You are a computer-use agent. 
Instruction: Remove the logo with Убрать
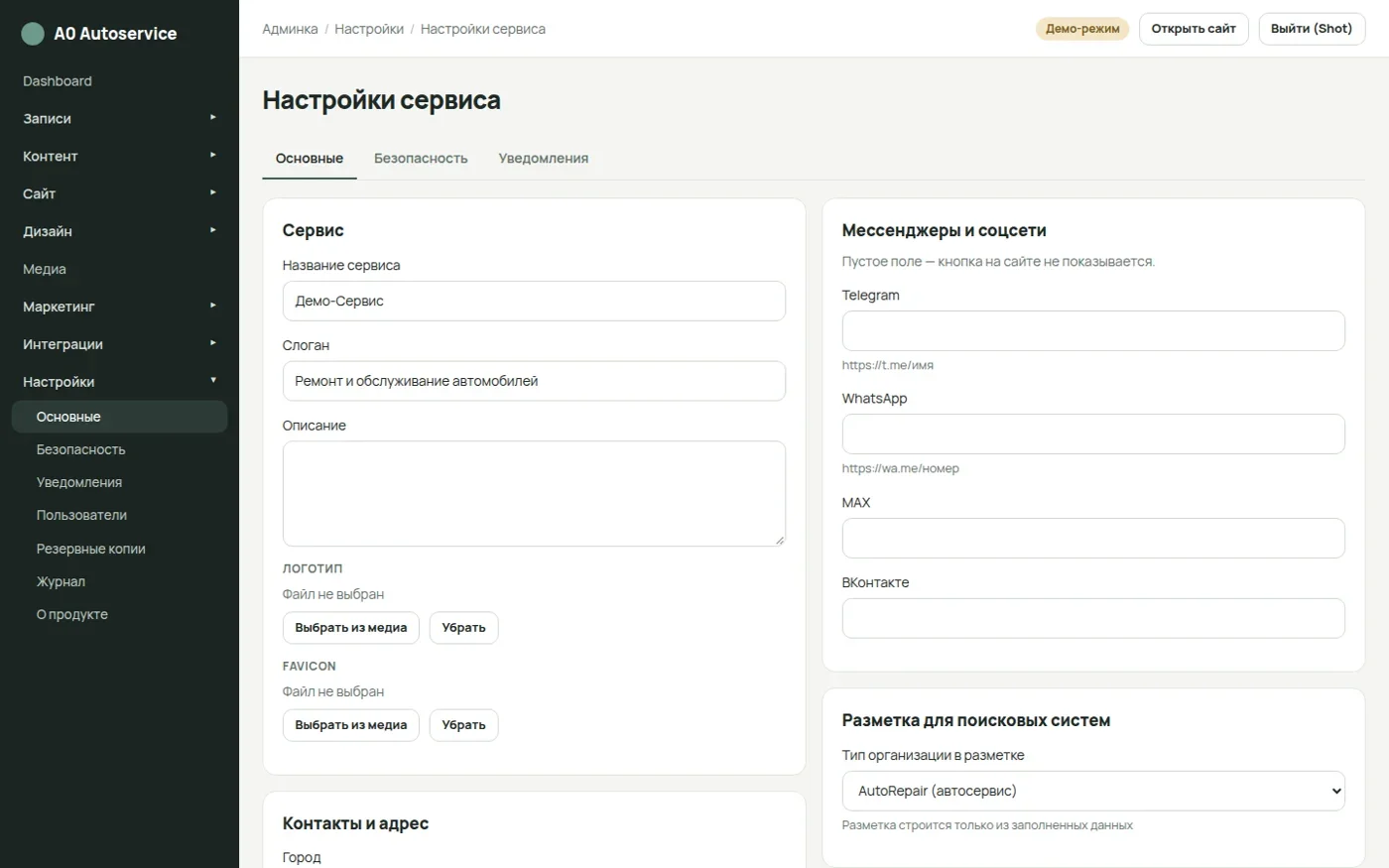pyautogui.click(x=464, y=628)
